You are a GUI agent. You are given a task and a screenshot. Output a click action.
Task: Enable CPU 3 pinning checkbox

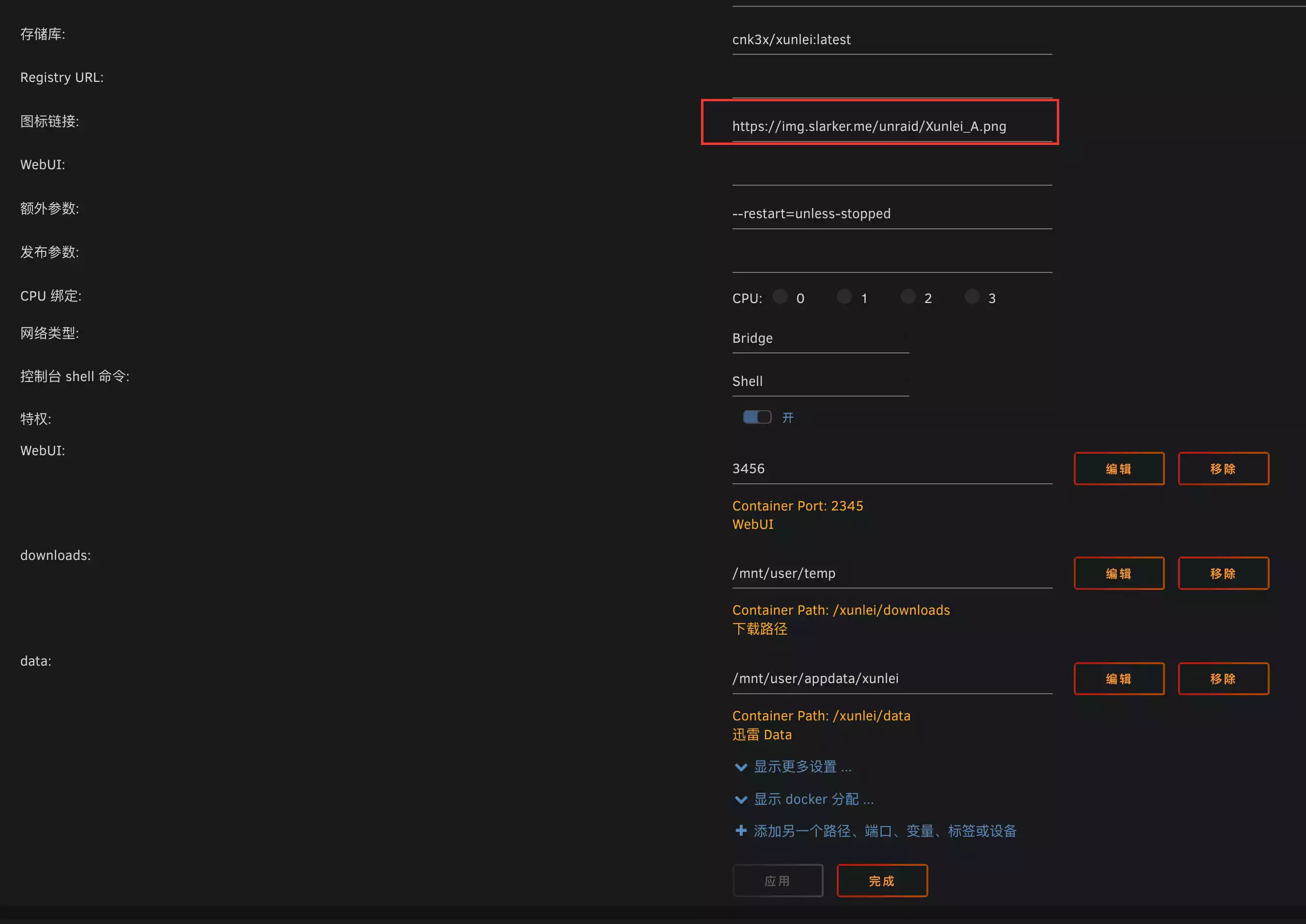[x=972, y=296]
